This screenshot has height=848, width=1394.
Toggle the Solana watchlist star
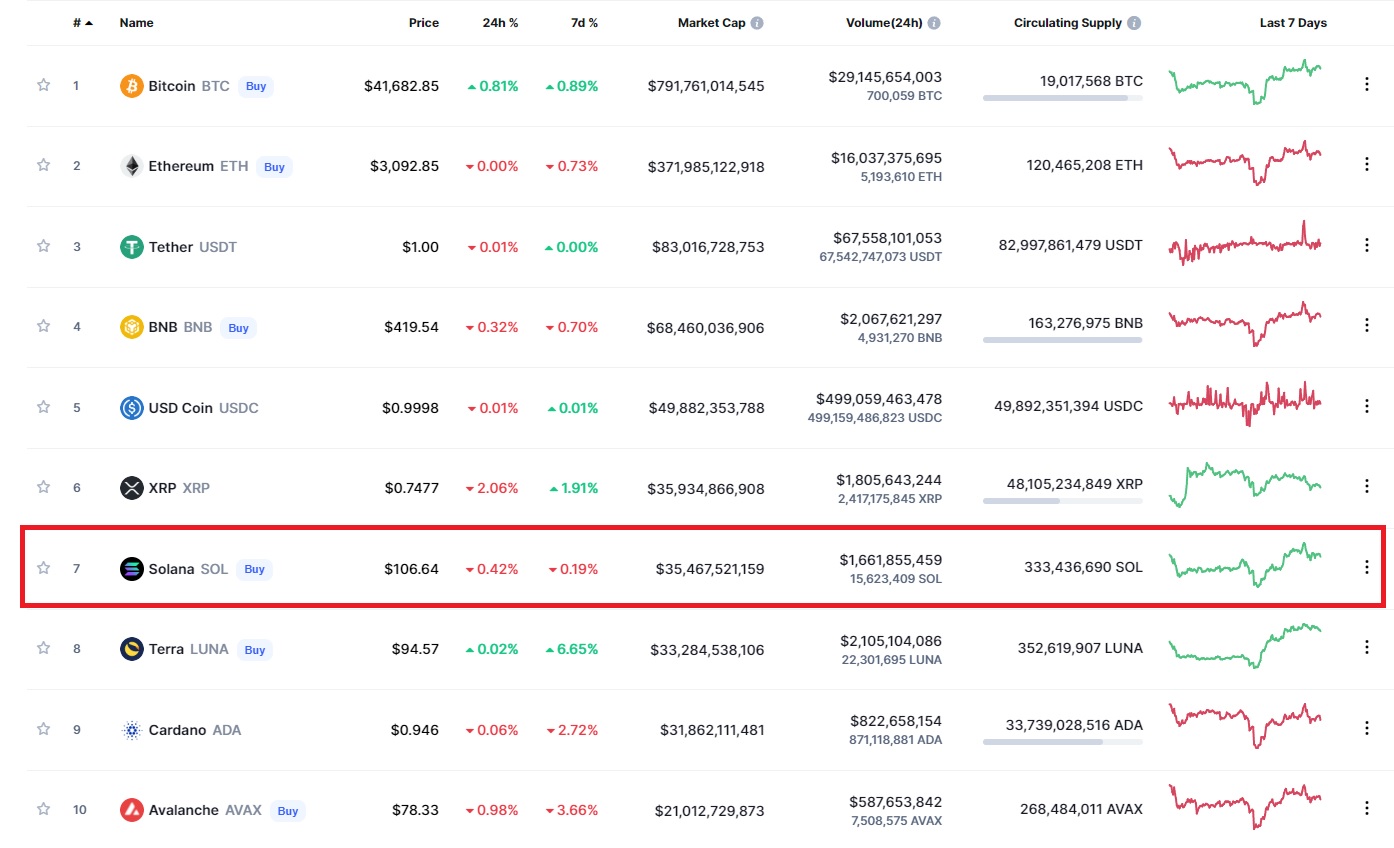[43, 568]
